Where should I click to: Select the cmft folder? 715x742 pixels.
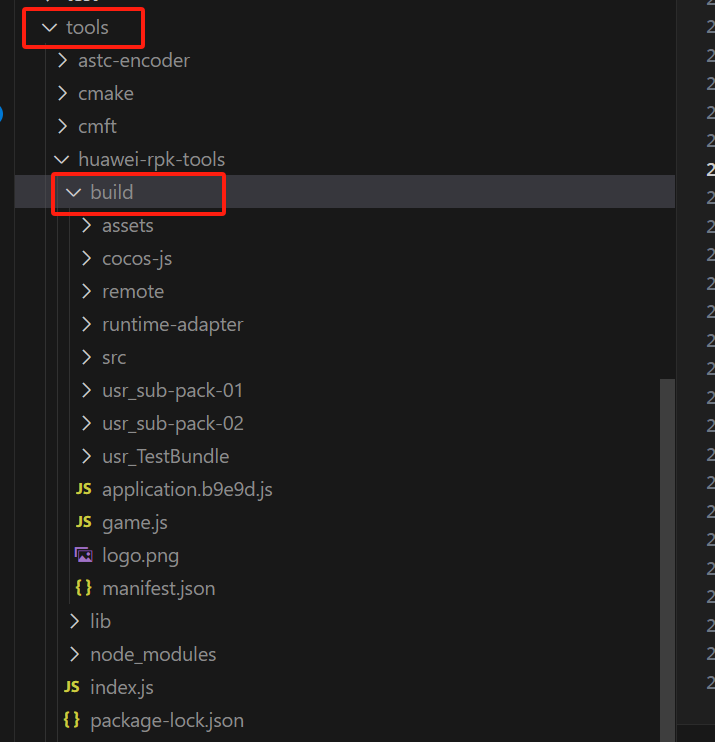pos(97,127)
